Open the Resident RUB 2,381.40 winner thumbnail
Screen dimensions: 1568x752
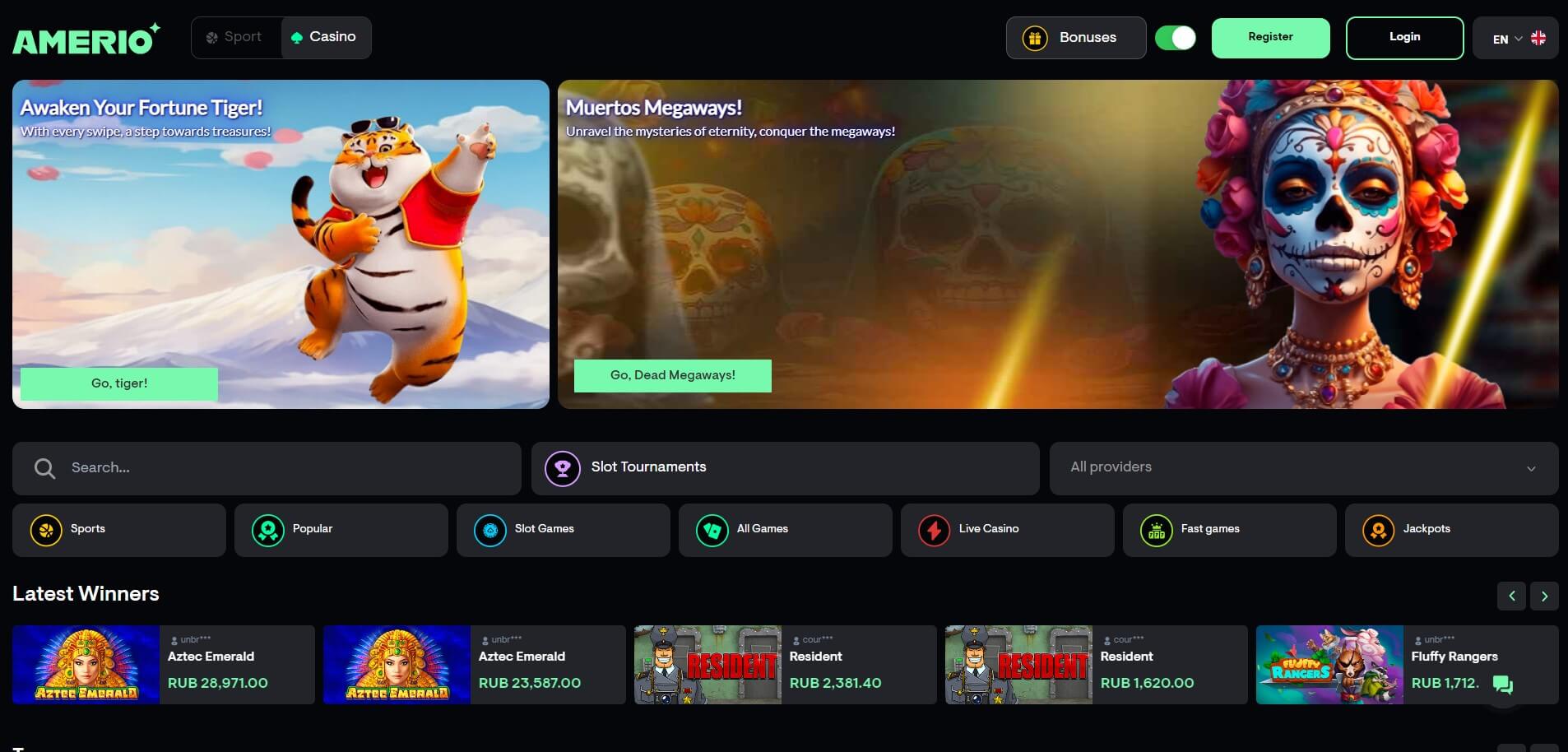tap(707, 665)
